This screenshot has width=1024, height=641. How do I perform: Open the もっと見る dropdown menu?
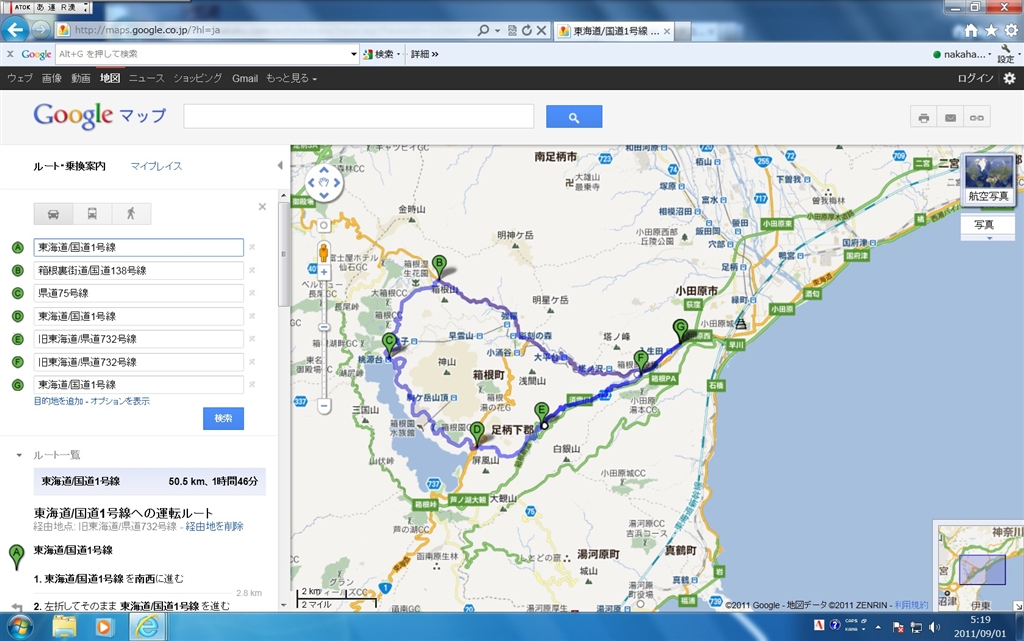[291, 78]
